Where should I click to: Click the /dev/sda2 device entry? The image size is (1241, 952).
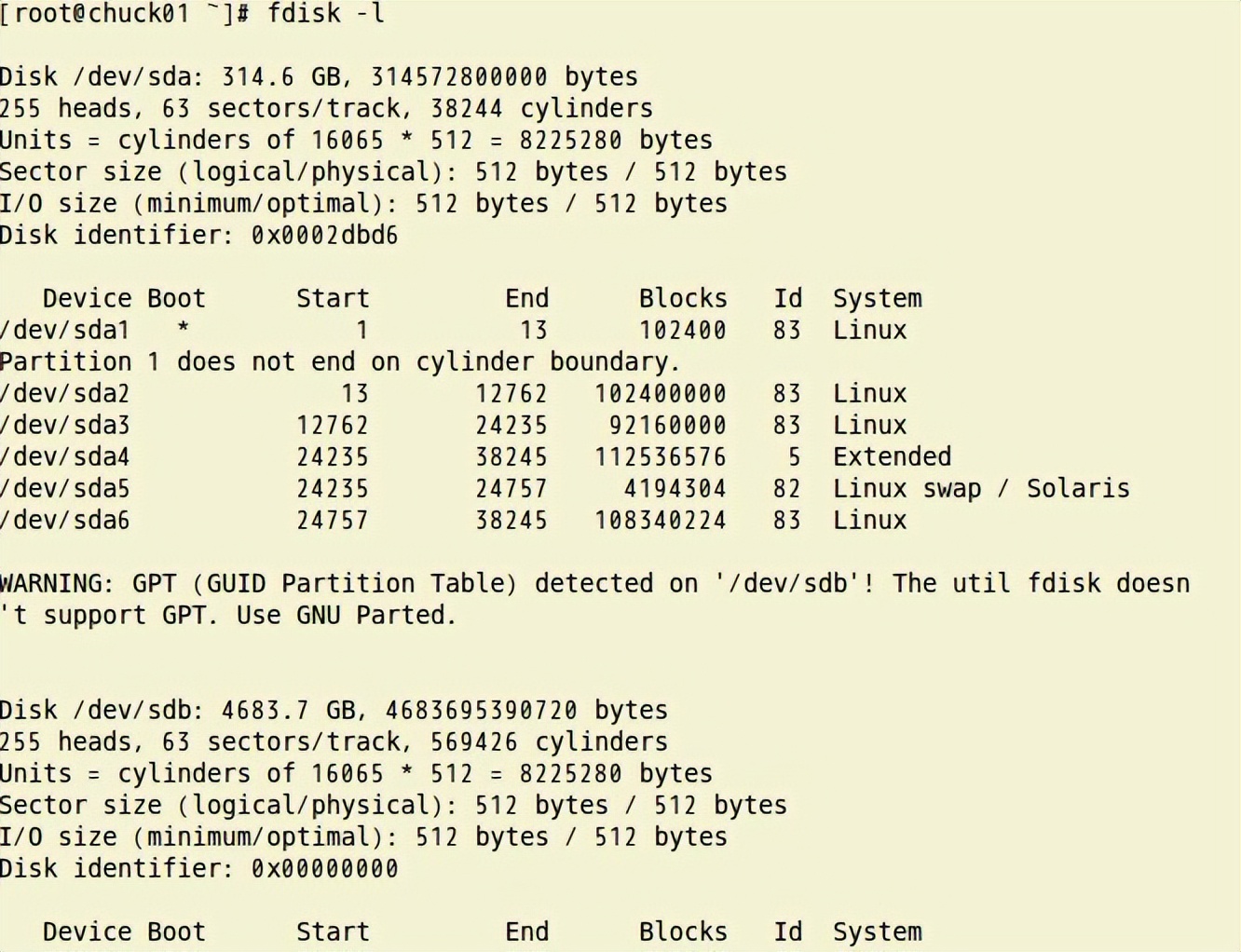(65, 393)
